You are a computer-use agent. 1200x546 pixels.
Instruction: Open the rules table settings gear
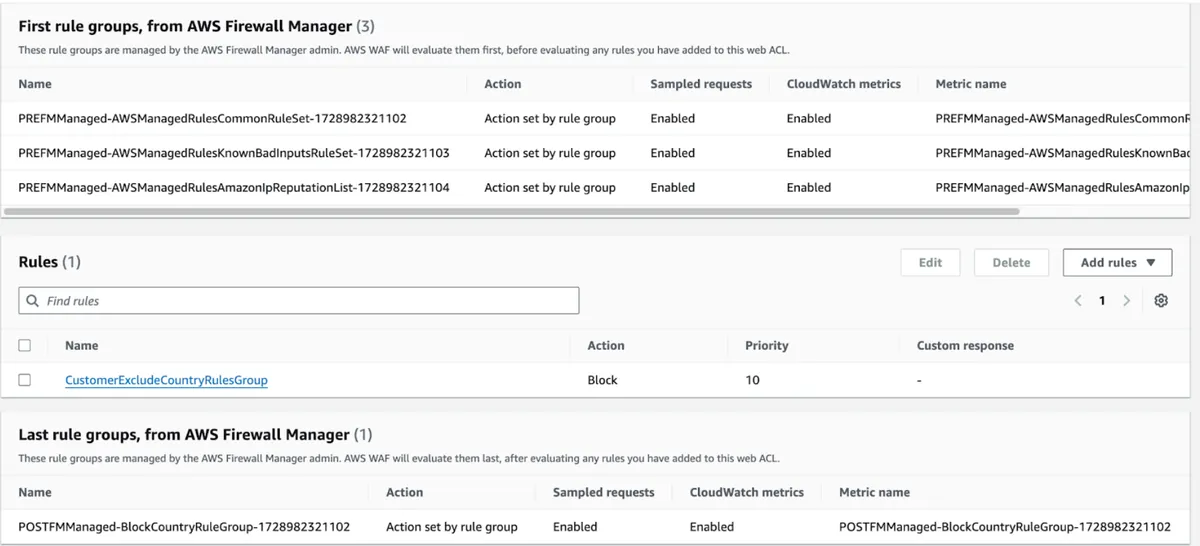click(x=1161, y=301)
